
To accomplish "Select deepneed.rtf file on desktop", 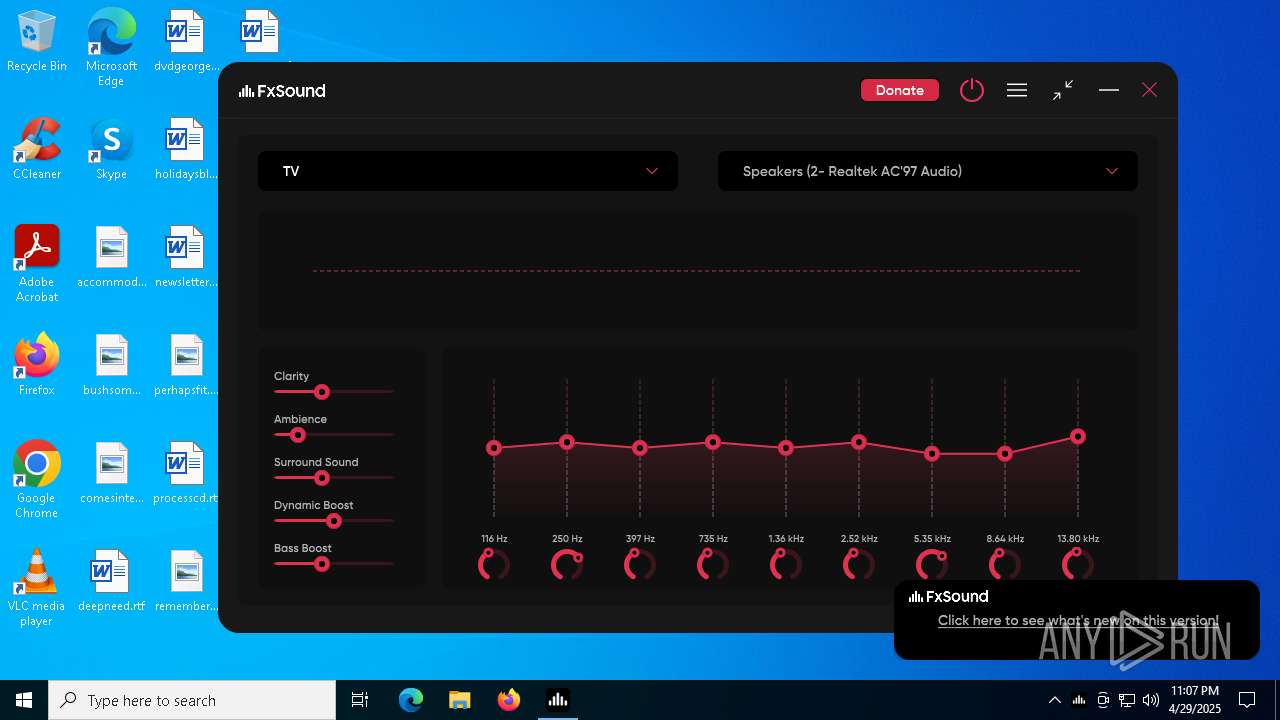I will (x=111, y=580).
